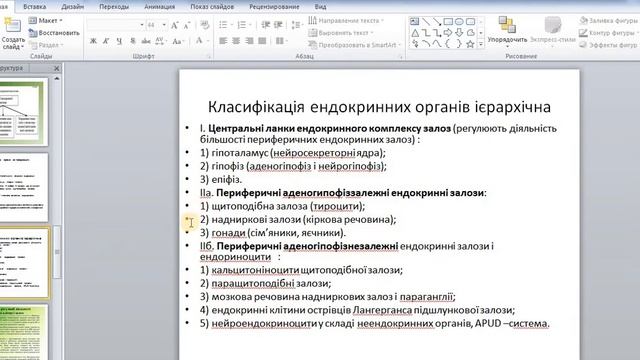Image resolution: width=640 pixels, height=360 pixels.
Task: Center the text alignment
Action: (236, 41)
